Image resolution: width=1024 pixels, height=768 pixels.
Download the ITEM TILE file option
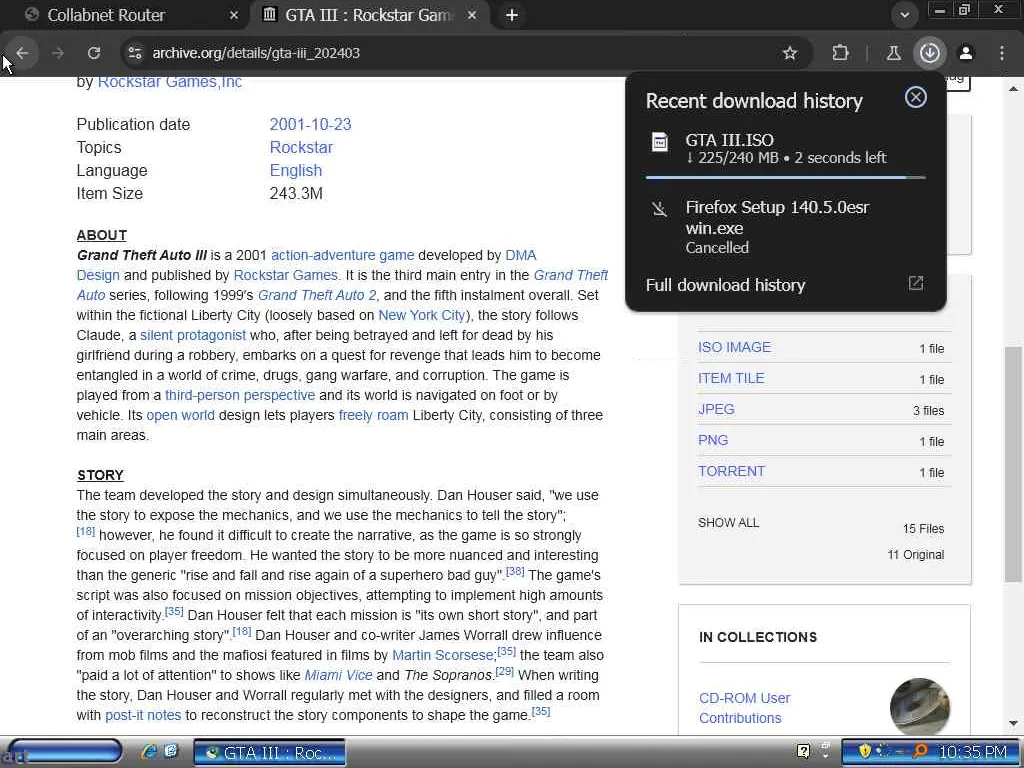[731, 378]
